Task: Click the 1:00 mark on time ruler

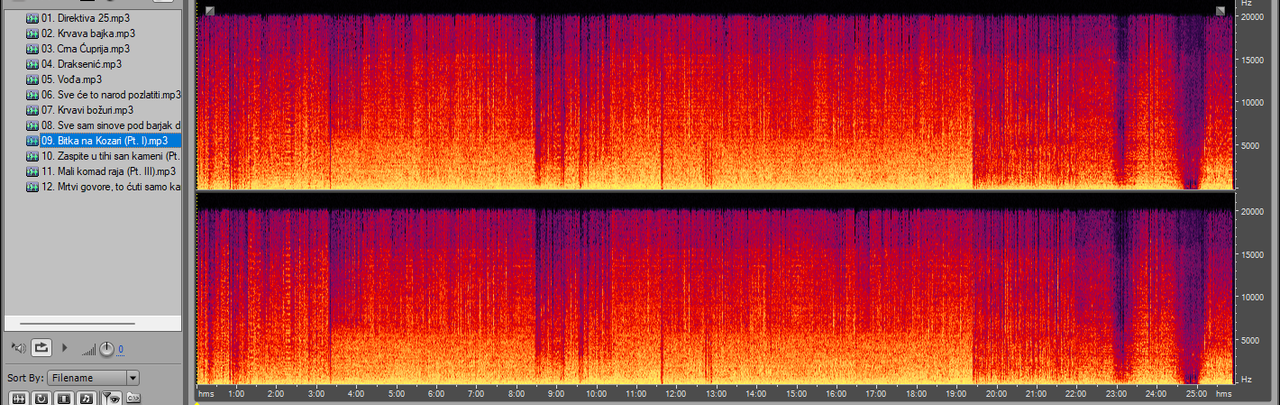Action: pyautogui.click(x=236, y=394)
